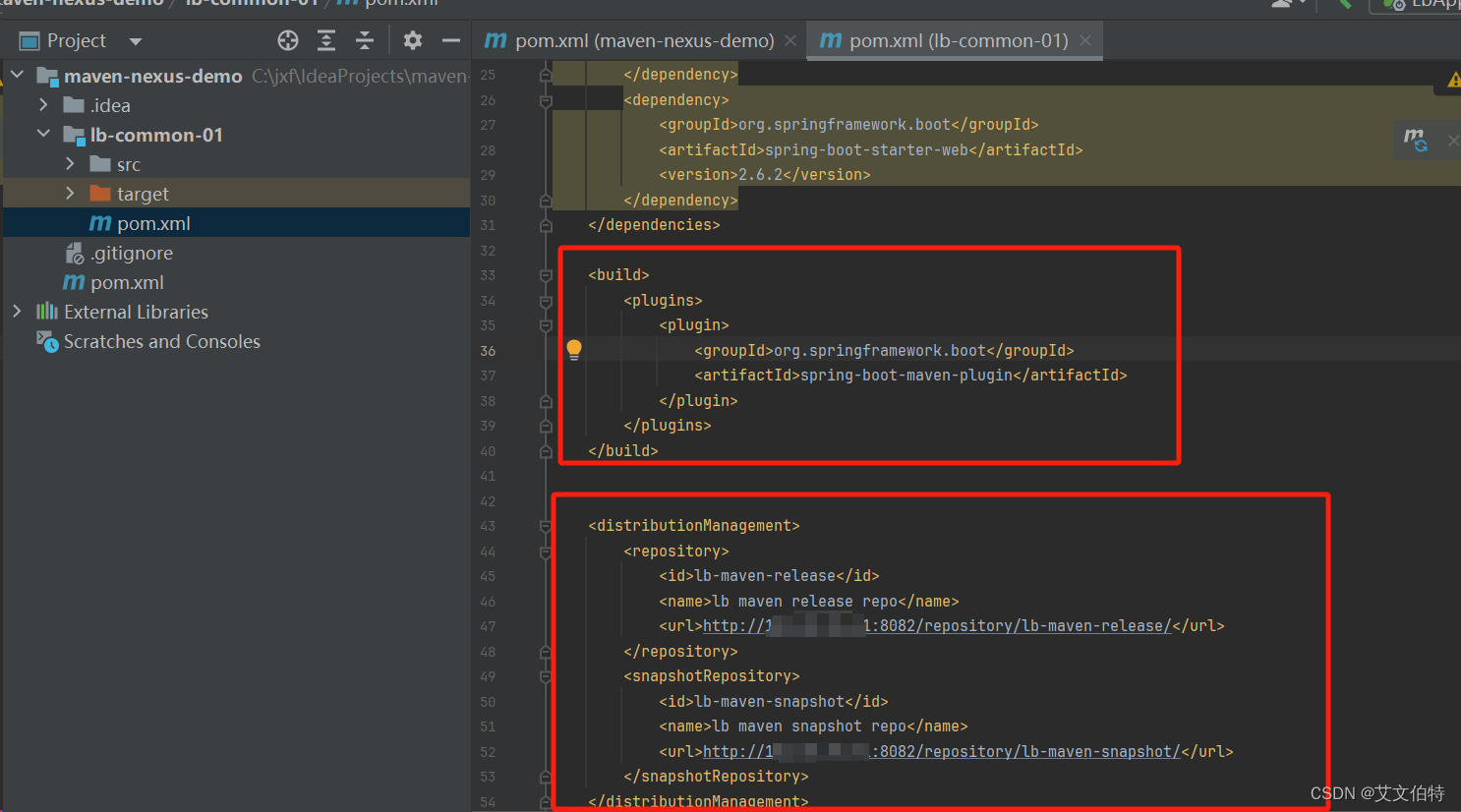Viewport: 1461px width, 812px height.
Task: Expand the .idea folder
Action: coord(43,104)
